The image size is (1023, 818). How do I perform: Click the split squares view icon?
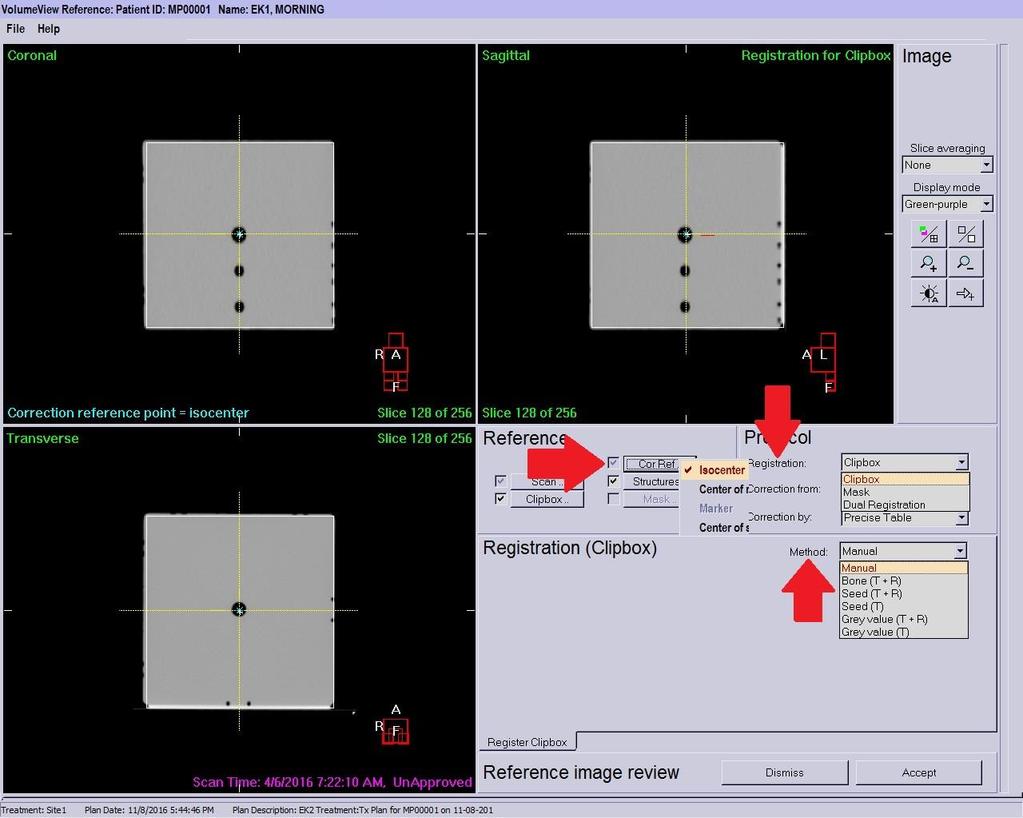click(x=966, y=234)
